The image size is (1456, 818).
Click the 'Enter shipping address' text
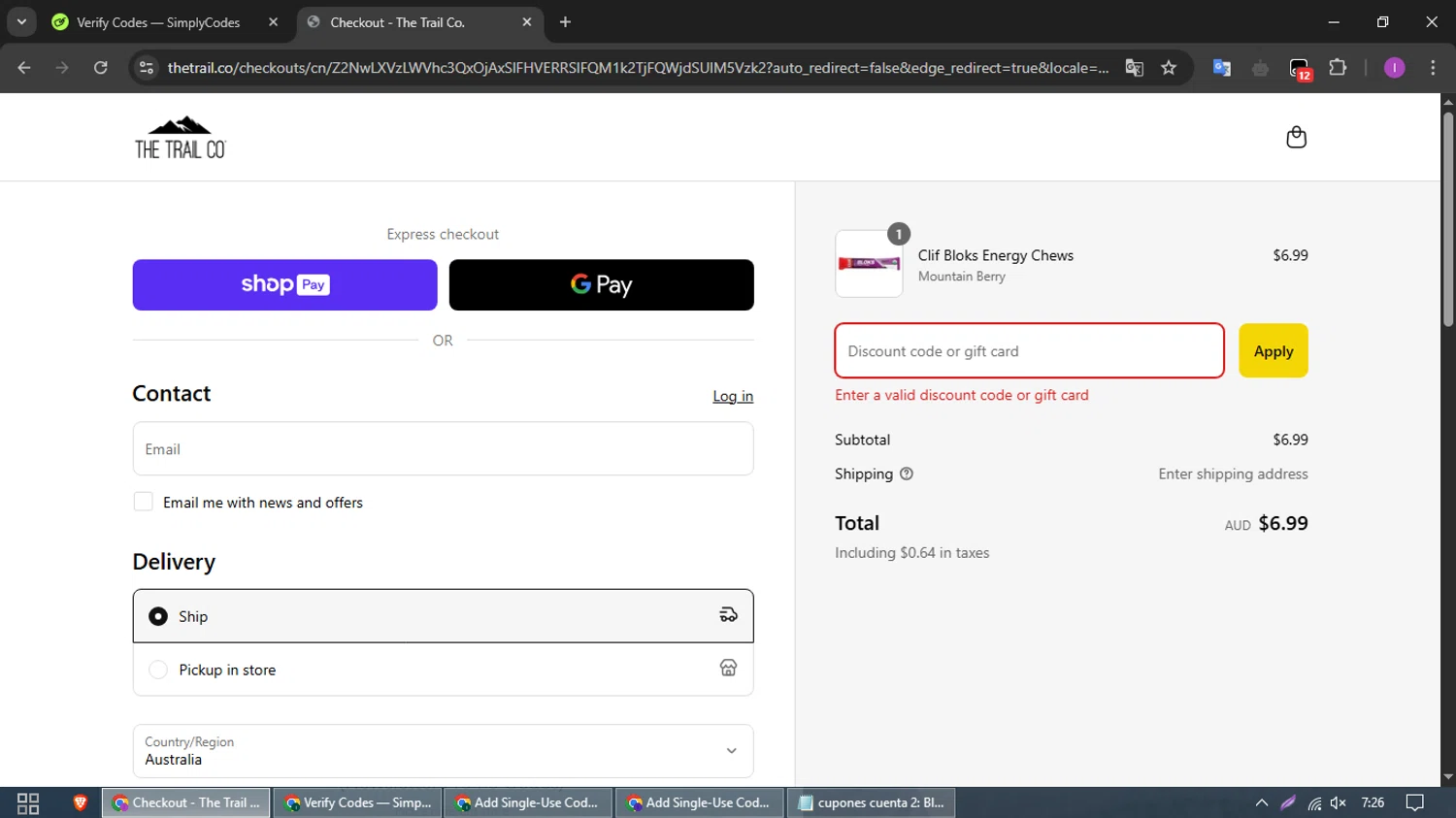tap(1233, 474)
